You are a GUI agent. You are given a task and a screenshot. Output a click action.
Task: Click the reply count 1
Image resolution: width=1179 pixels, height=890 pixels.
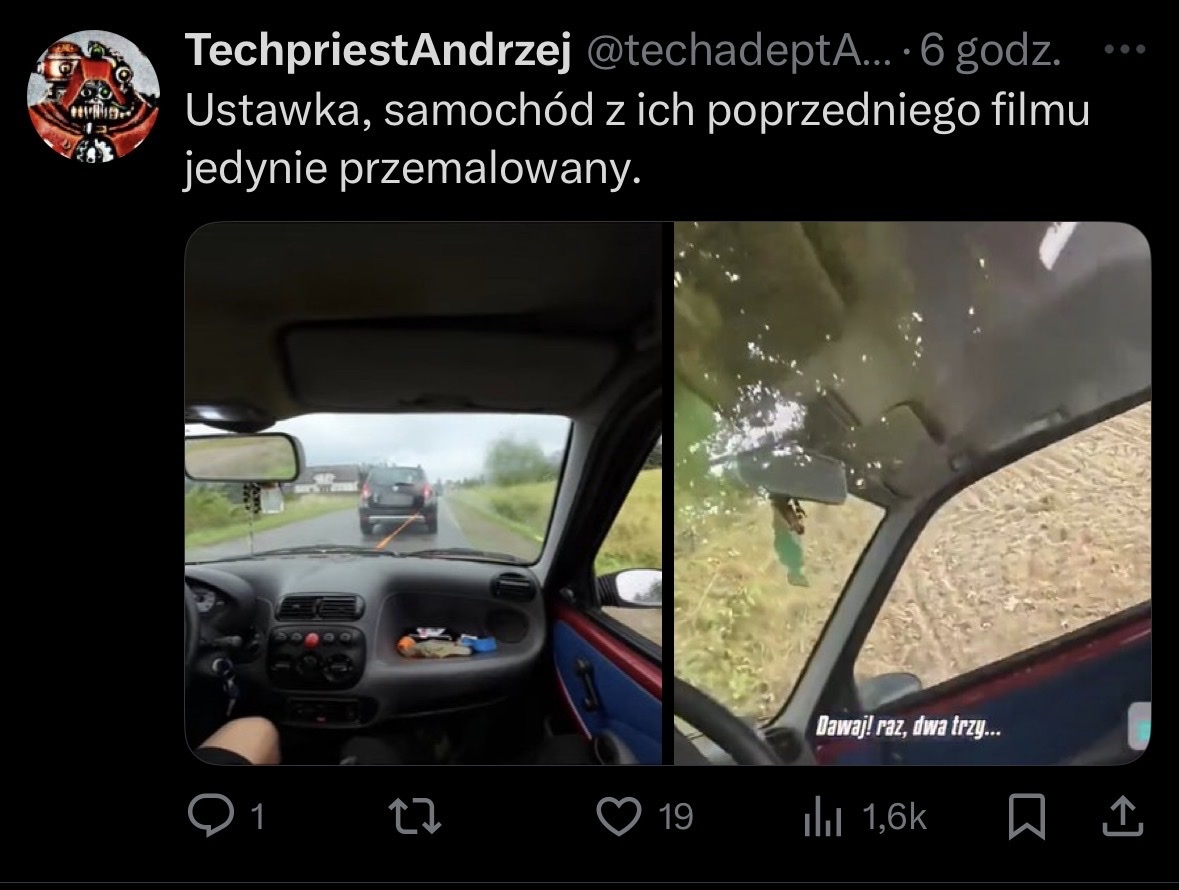tap(257, 817)
